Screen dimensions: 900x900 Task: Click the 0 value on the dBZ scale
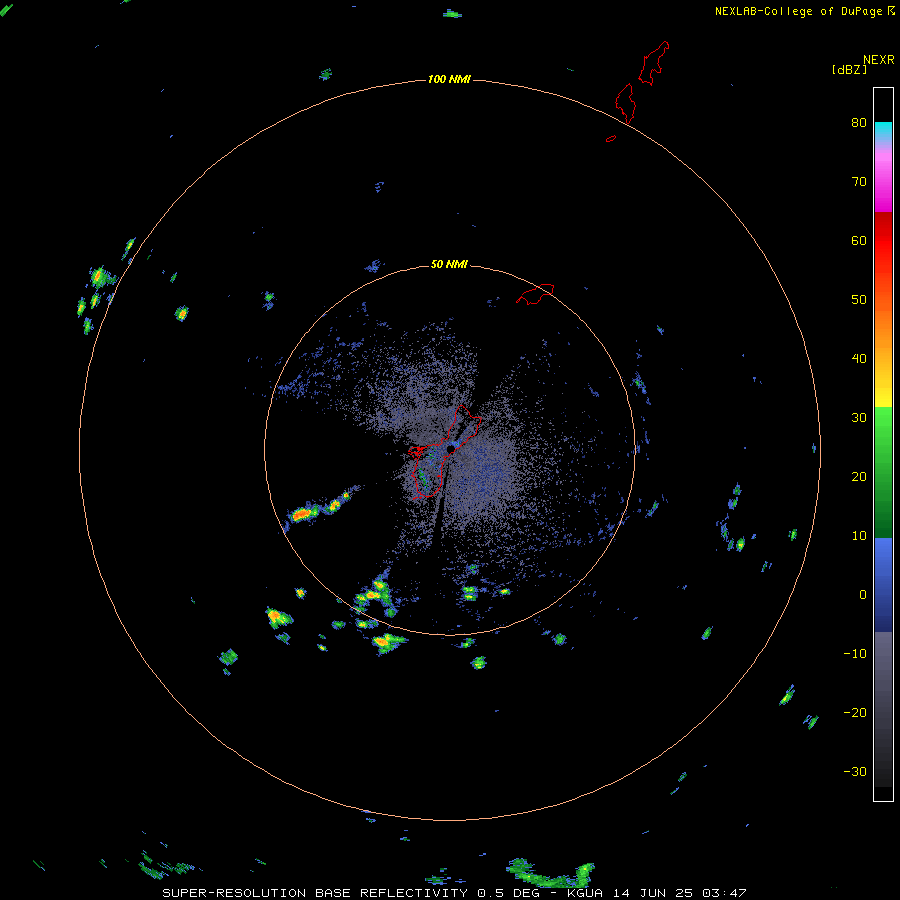click(x=863, y=595)
